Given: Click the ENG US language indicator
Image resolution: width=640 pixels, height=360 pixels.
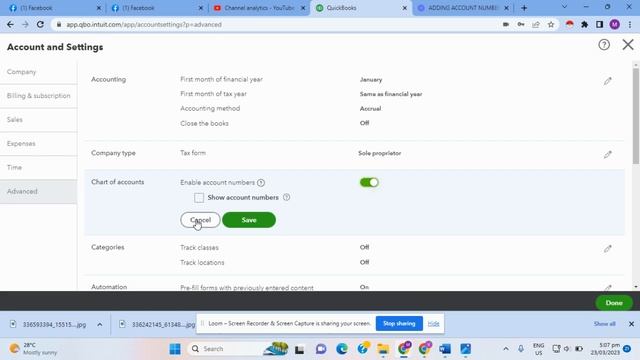Looking at the screenshot, I should (538, 349).
